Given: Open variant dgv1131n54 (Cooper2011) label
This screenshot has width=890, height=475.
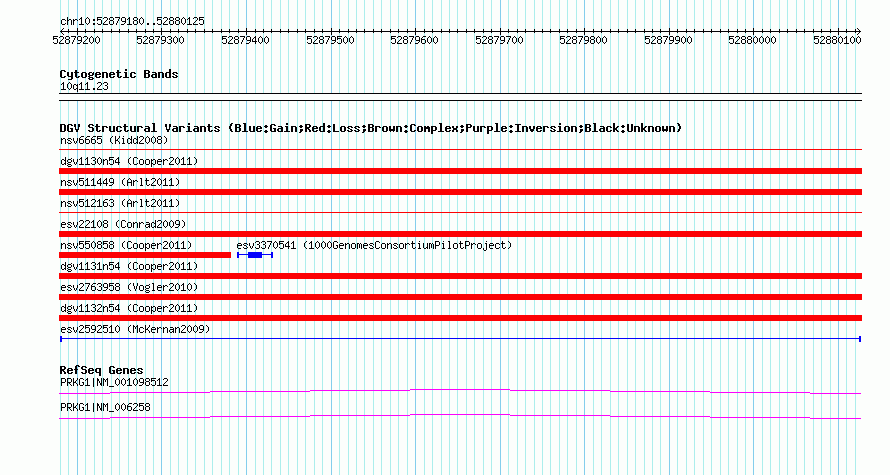Looking at the screenshot, I should (129, 266).
